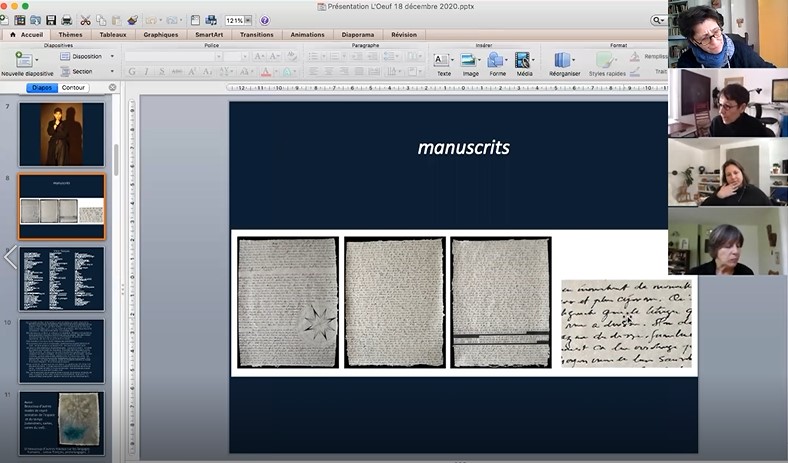
Task: Click the Cut scissors icon
Action: point(85,20)
